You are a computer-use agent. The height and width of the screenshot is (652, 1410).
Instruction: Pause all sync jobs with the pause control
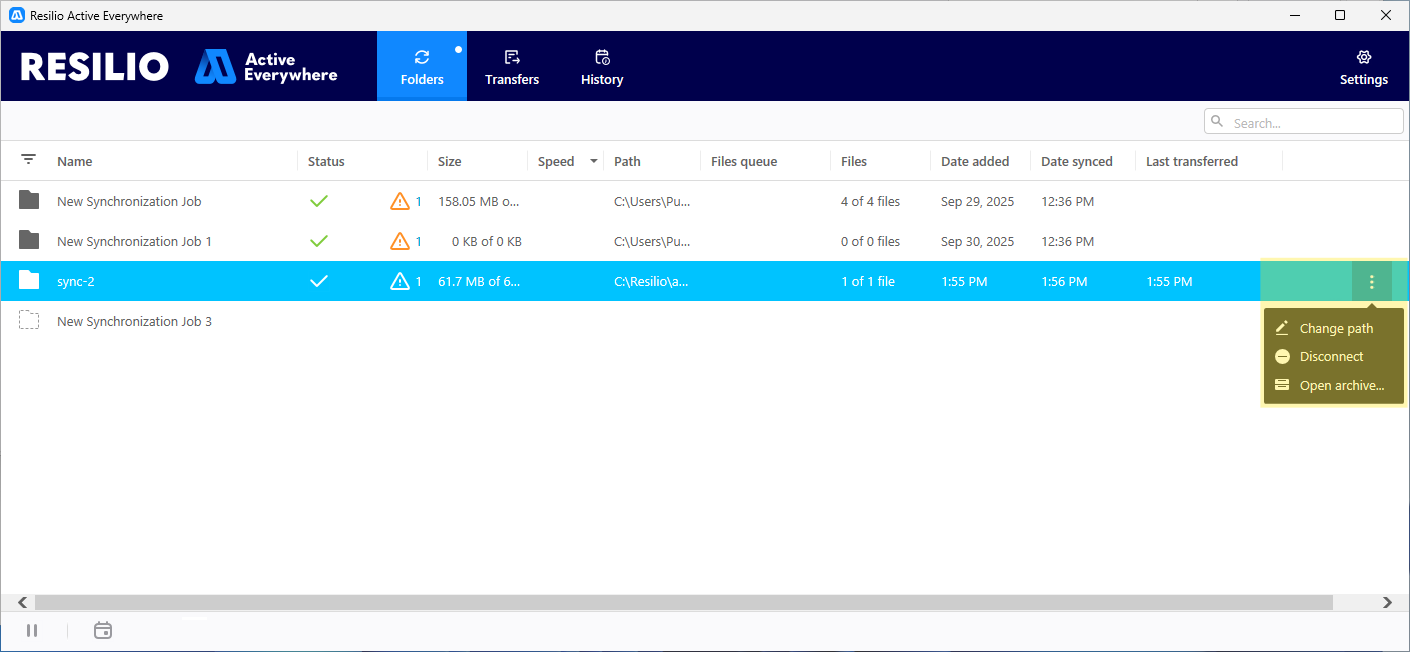(x=31, y=630)
